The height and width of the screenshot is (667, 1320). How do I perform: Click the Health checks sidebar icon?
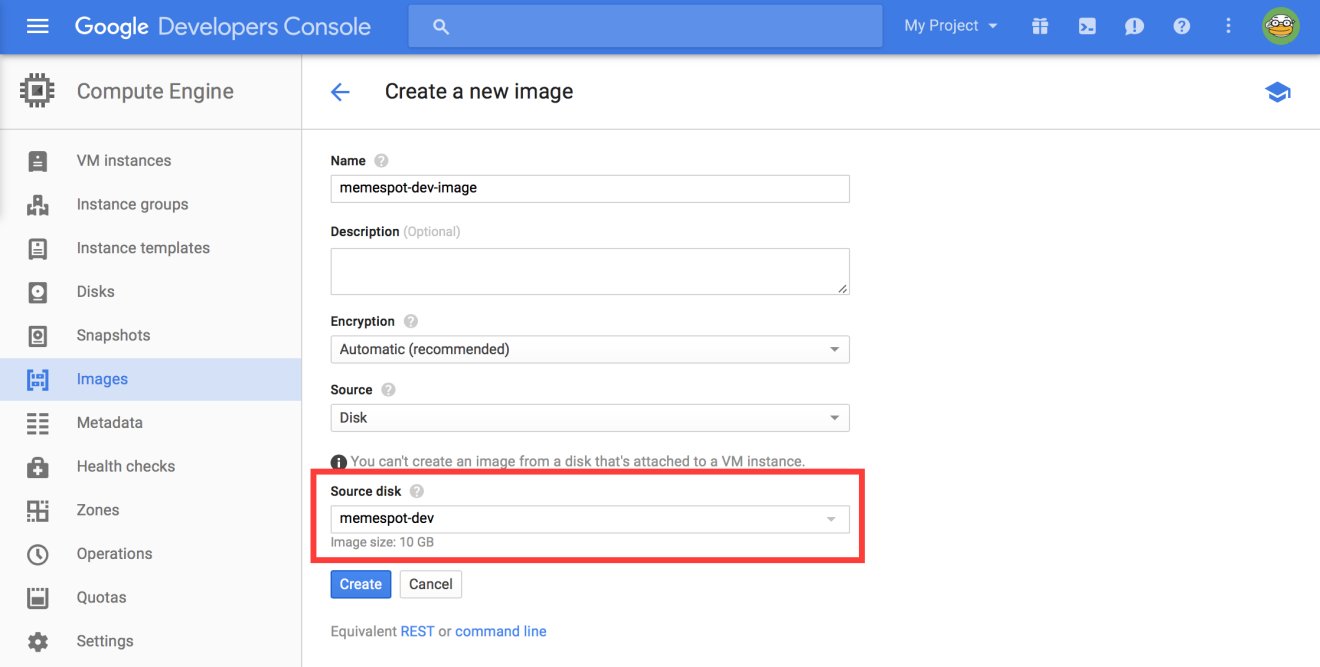coord(38,467)
